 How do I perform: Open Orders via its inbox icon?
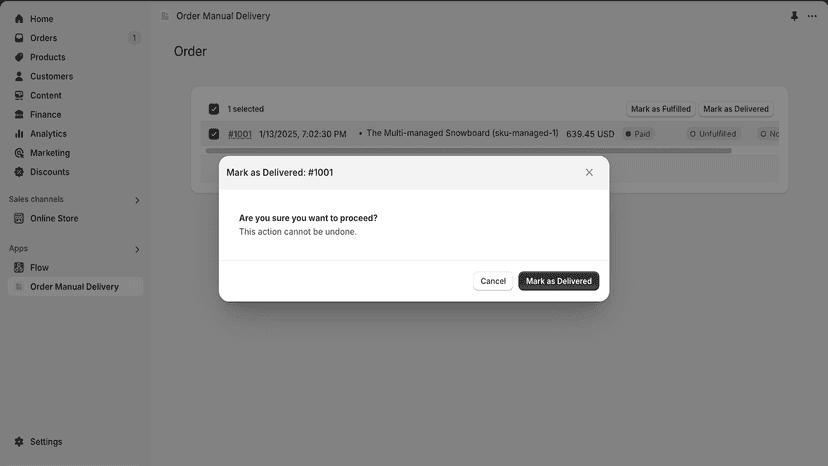click(x=19, y=38)
